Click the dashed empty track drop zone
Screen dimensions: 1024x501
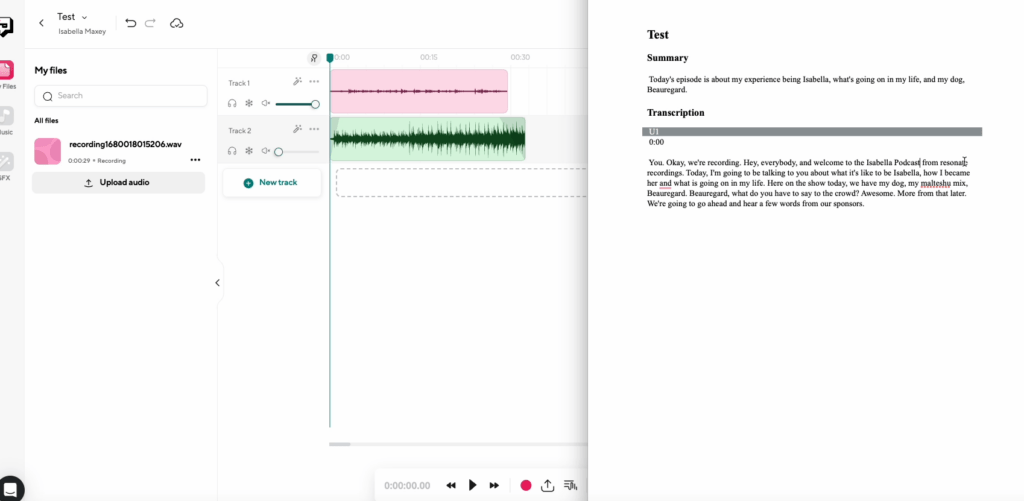(x=462, y=182)
